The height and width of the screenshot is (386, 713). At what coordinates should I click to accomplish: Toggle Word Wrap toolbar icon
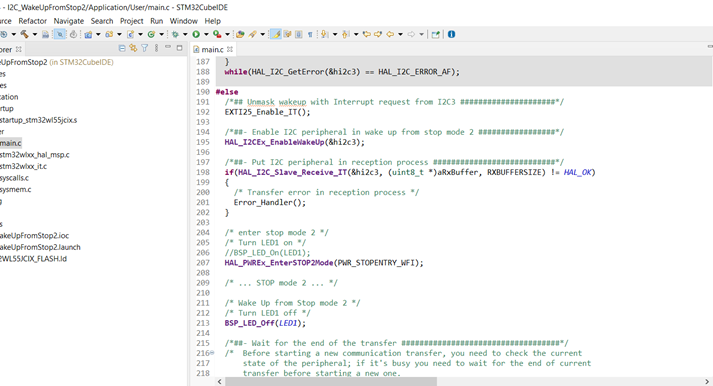coord(287,34)
